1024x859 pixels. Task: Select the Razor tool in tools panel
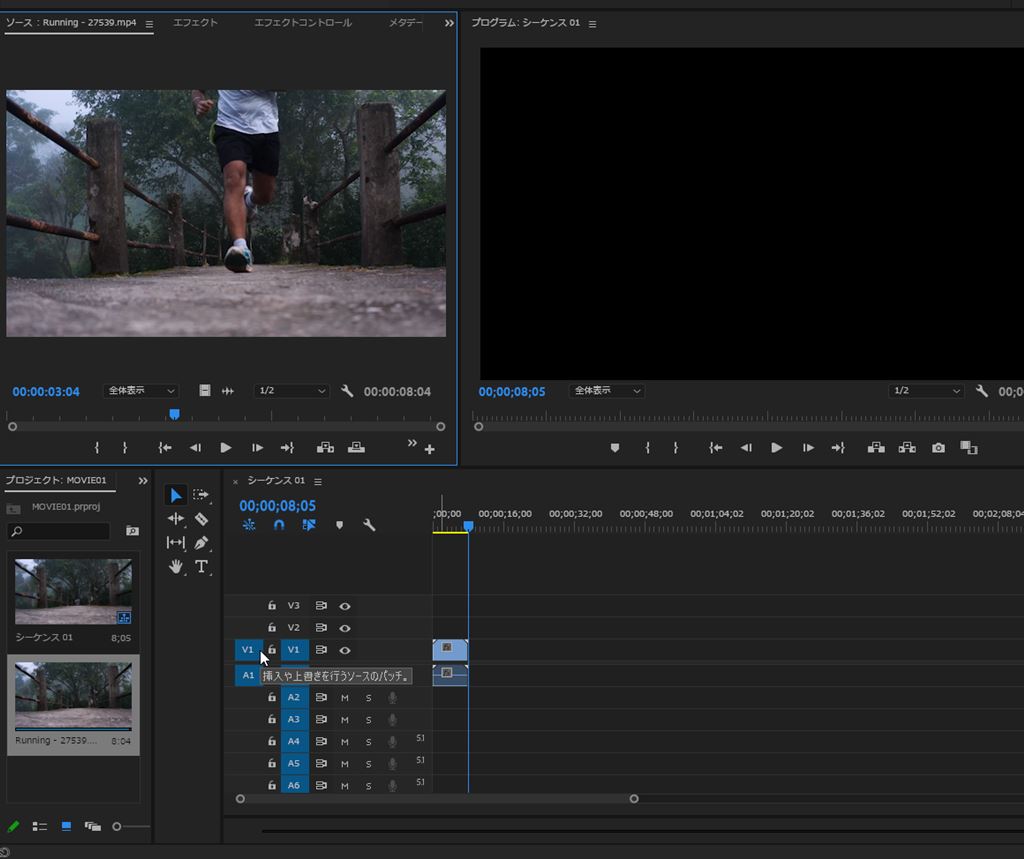(x=201, y=519)
